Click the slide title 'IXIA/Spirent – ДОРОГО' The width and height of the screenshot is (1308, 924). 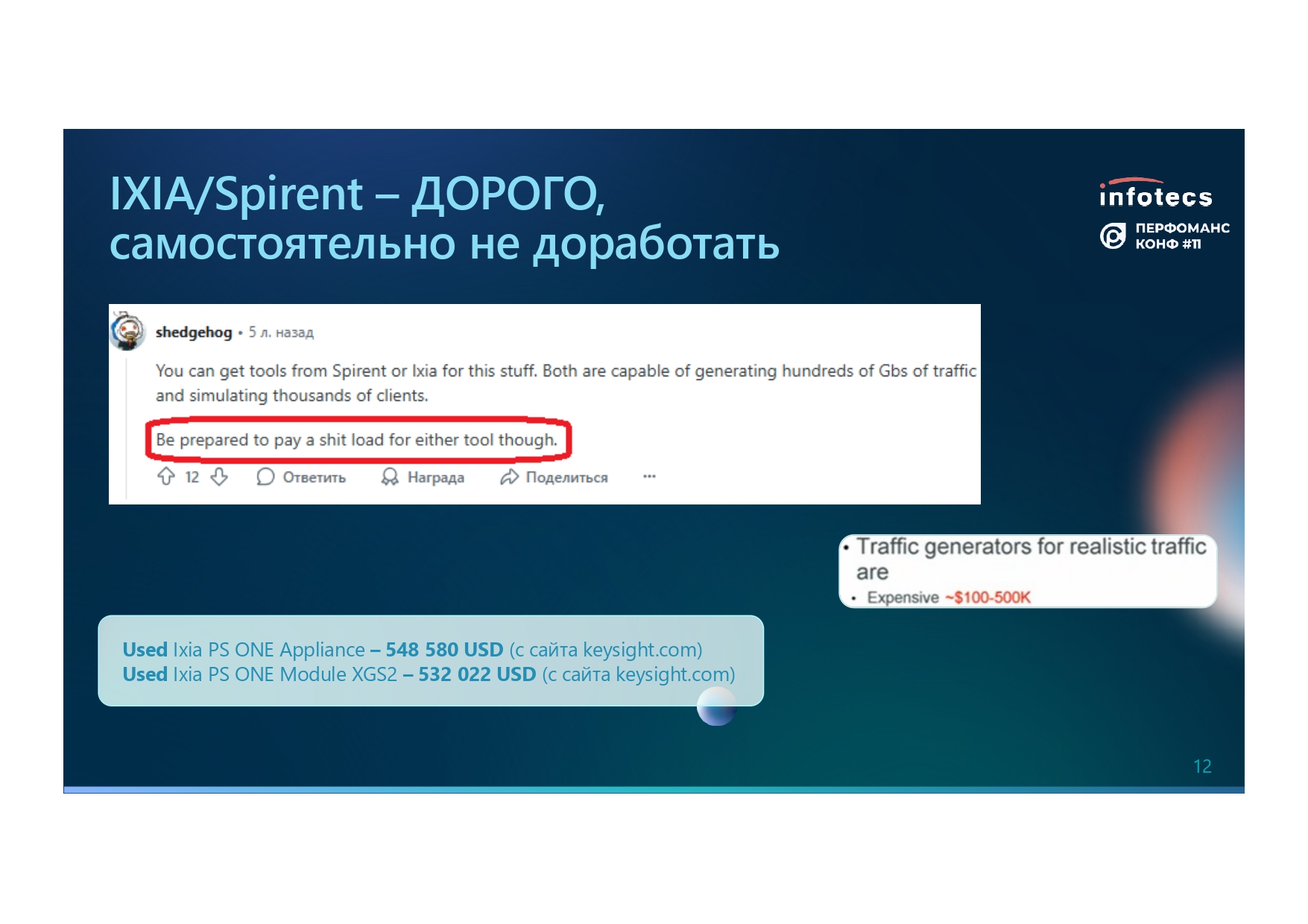(x=357, y=194)
